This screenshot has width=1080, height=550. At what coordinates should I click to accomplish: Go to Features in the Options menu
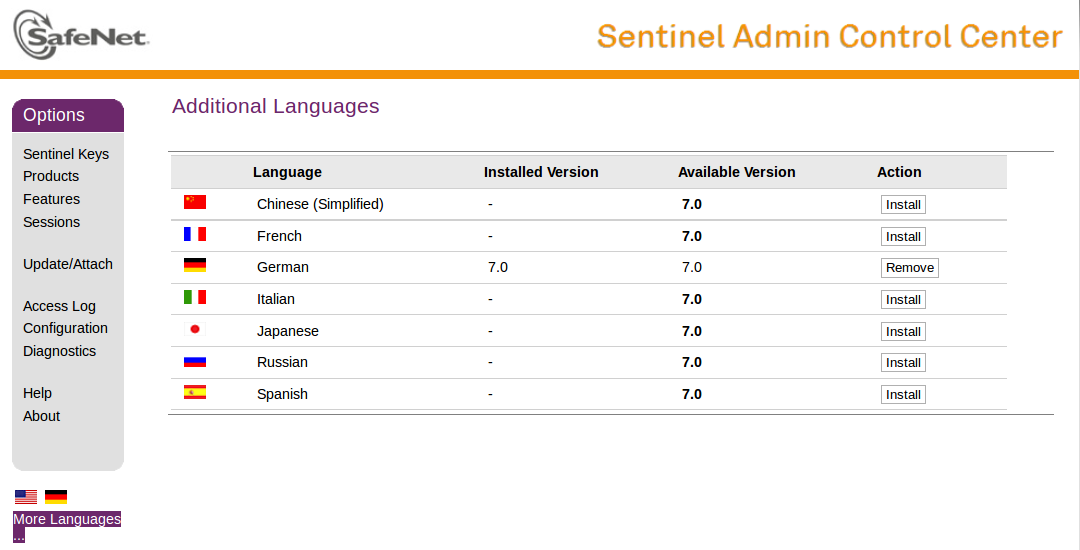[52, 199]
